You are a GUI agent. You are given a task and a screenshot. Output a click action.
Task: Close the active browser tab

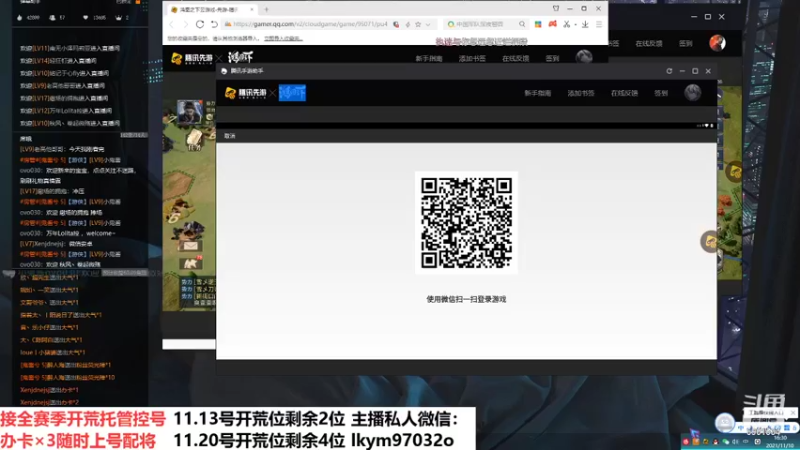coord(252,9)
